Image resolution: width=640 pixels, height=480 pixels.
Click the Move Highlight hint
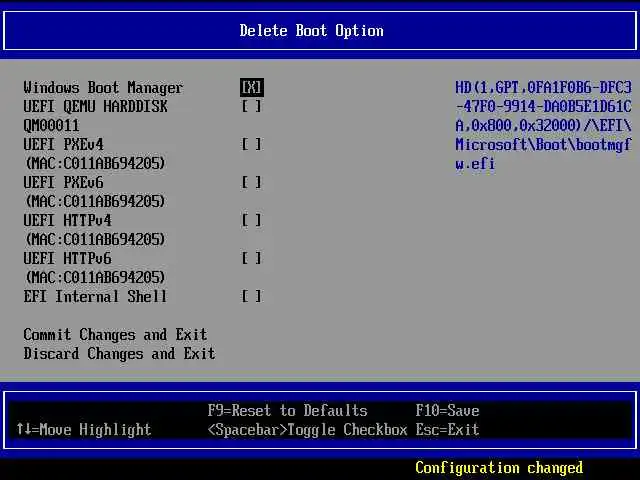pos(84,429)
